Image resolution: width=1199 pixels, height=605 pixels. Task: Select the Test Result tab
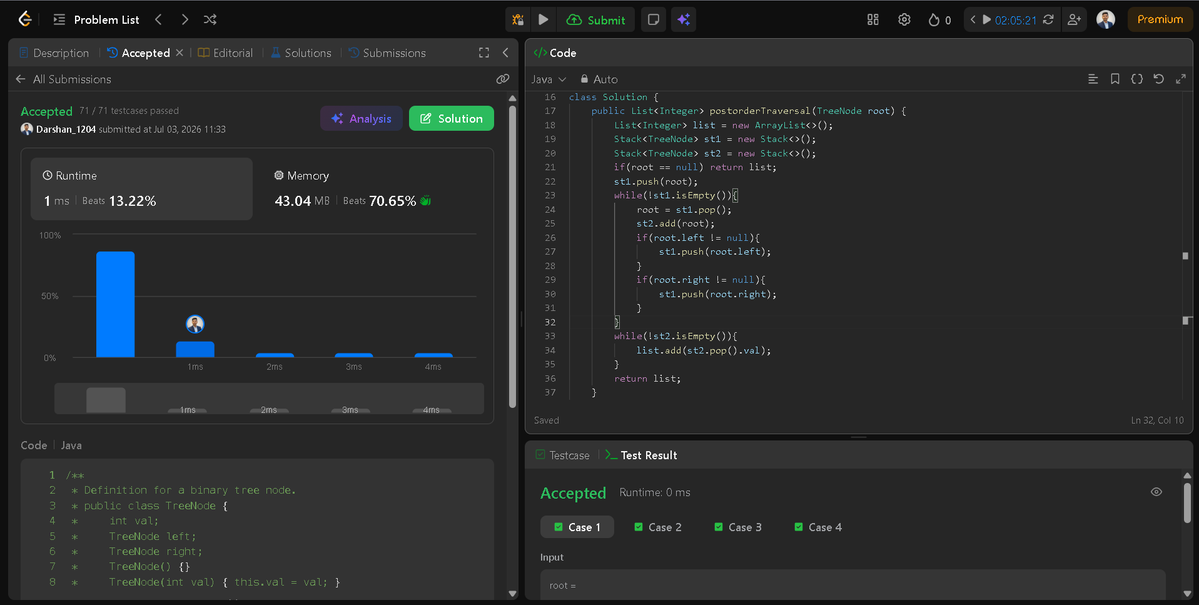[x=641, y=455]
